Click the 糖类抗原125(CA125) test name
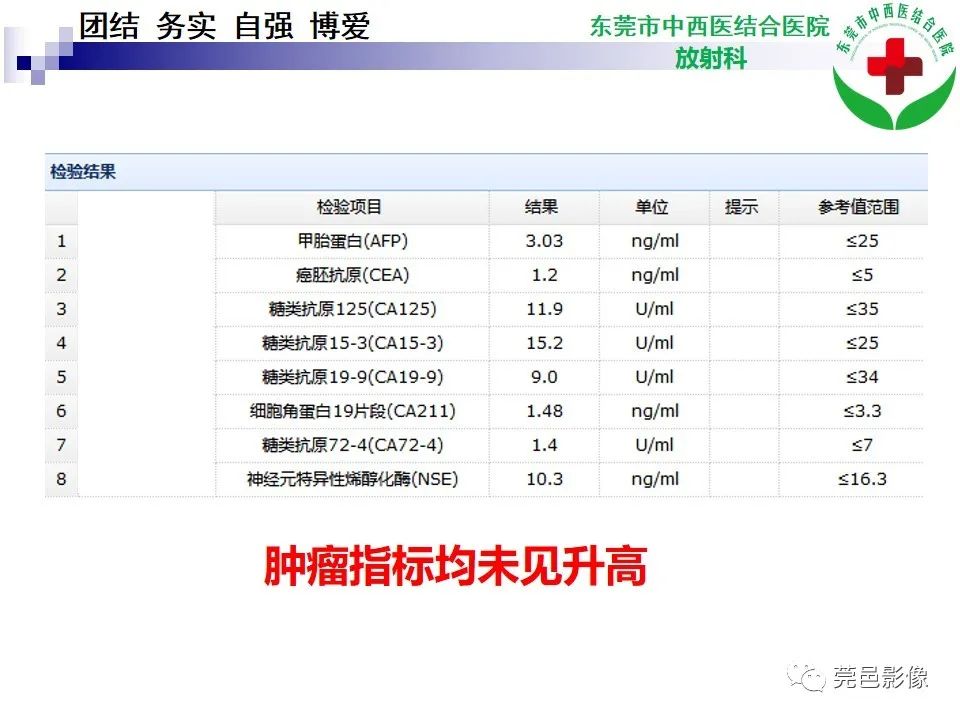960x720 pixels. pos(353,309)
